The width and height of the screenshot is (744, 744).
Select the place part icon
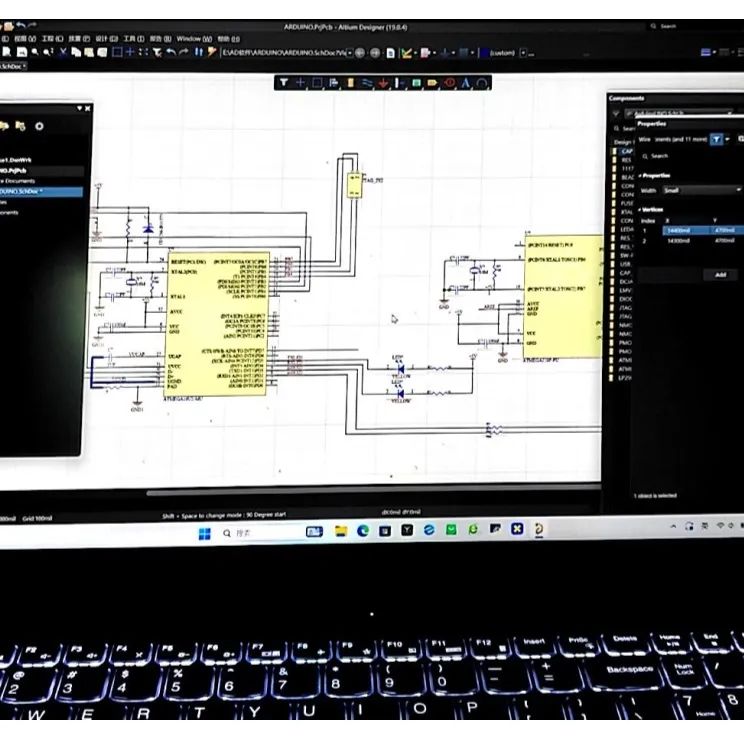(350, 83)
